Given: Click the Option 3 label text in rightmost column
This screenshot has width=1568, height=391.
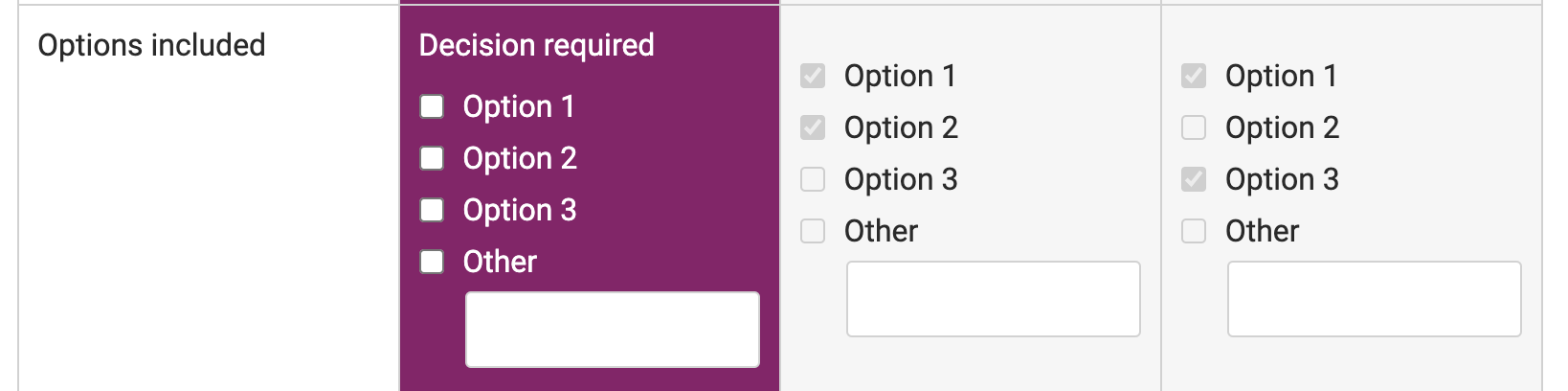Looking at the screenshot, I should point(1282,179).
